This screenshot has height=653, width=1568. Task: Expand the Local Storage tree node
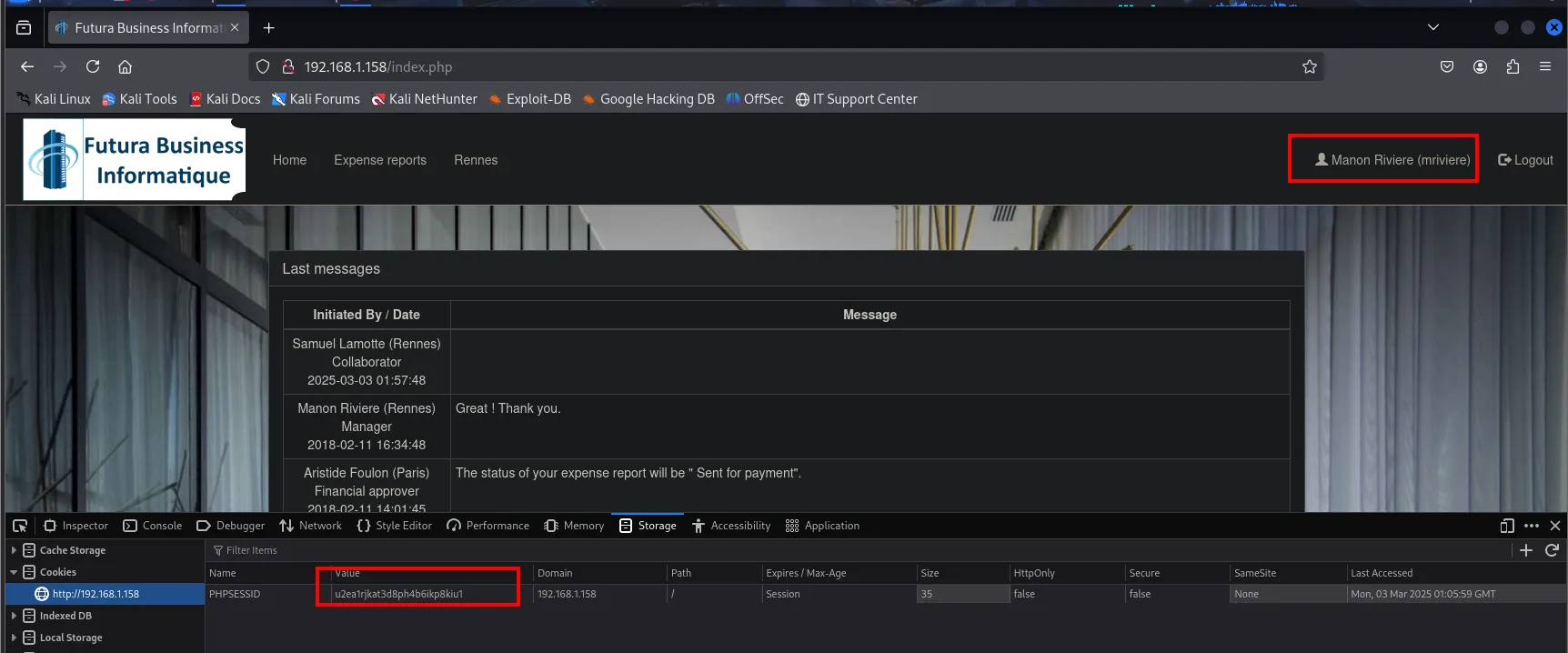[14, 638]
